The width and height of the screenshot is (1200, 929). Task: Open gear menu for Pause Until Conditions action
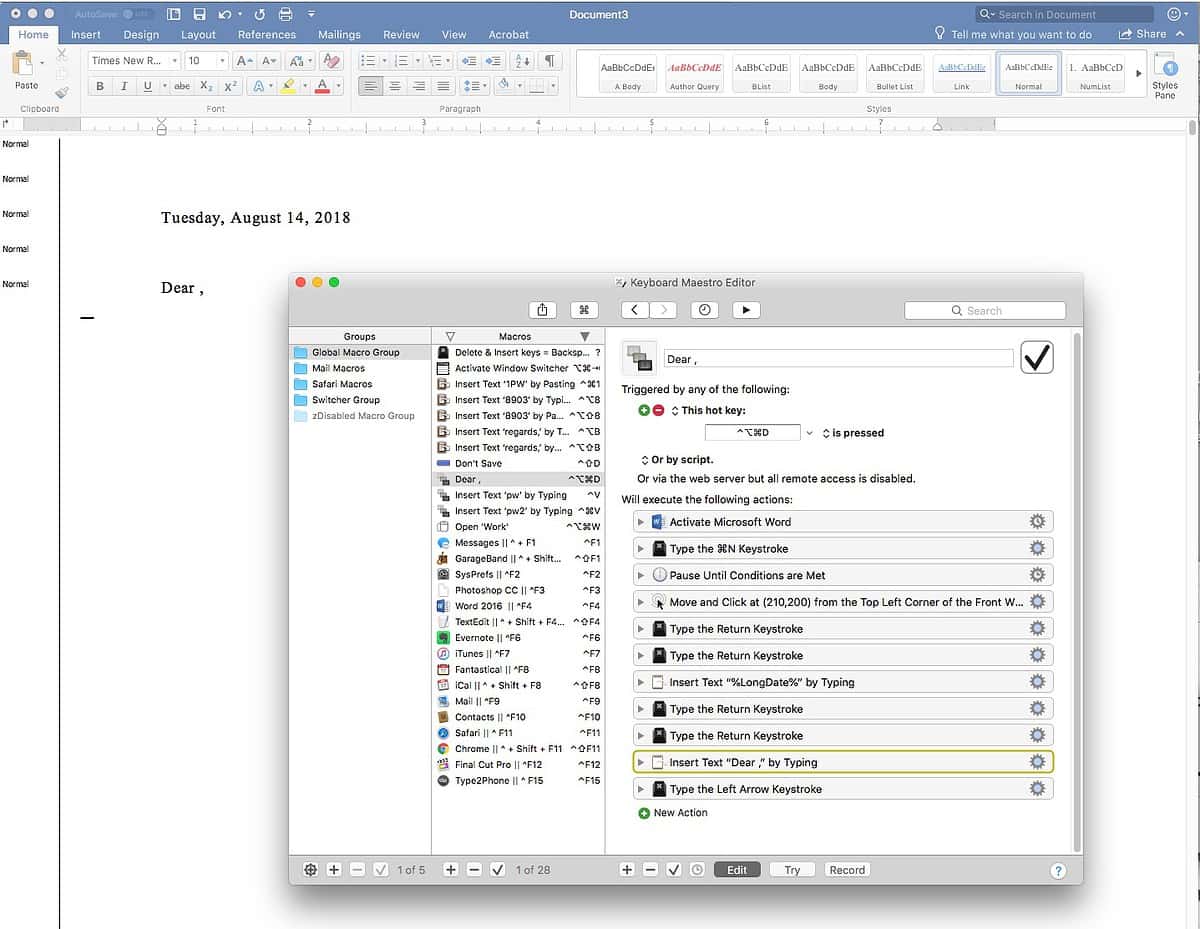pyautogui.click(x=1037, y=575)
